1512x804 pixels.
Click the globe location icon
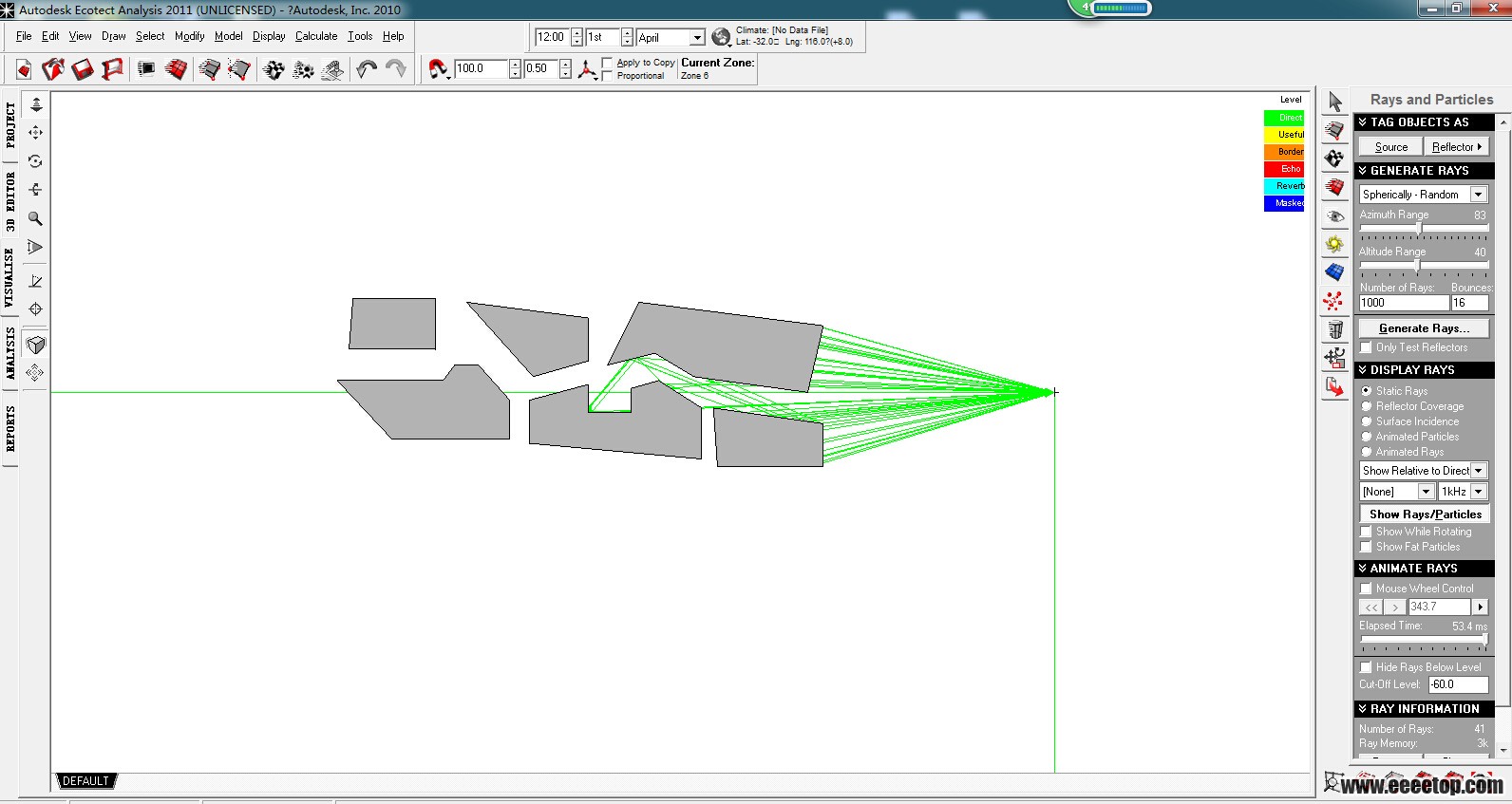click(x=721, y=37)
